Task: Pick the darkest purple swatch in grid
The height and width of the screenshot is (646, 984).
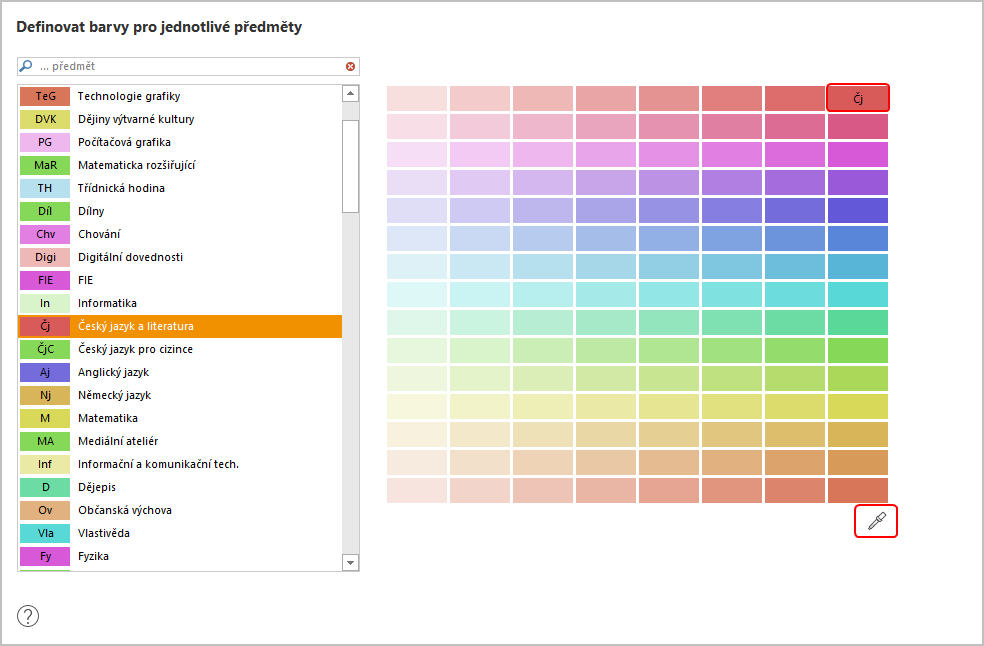Action: 858,183
